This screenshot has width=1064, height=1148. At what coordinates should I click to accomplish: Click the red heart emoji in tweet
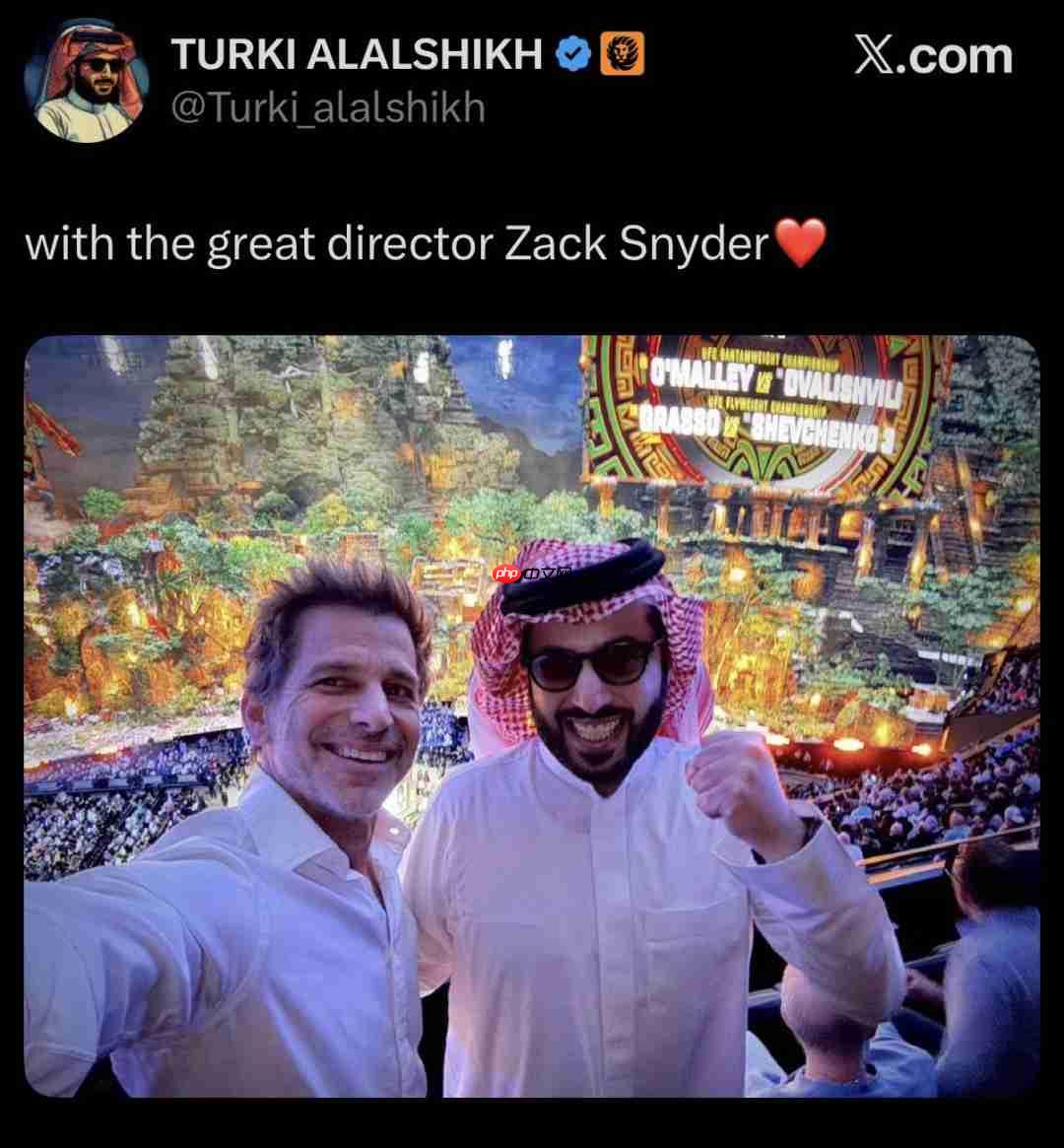point(801,242)
